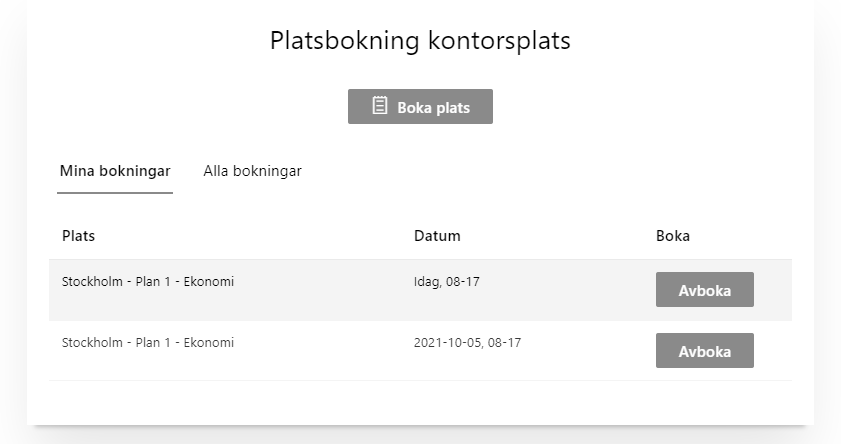Select the Mina bokningar tab
The image size is (841, 444).
(115, 171)
